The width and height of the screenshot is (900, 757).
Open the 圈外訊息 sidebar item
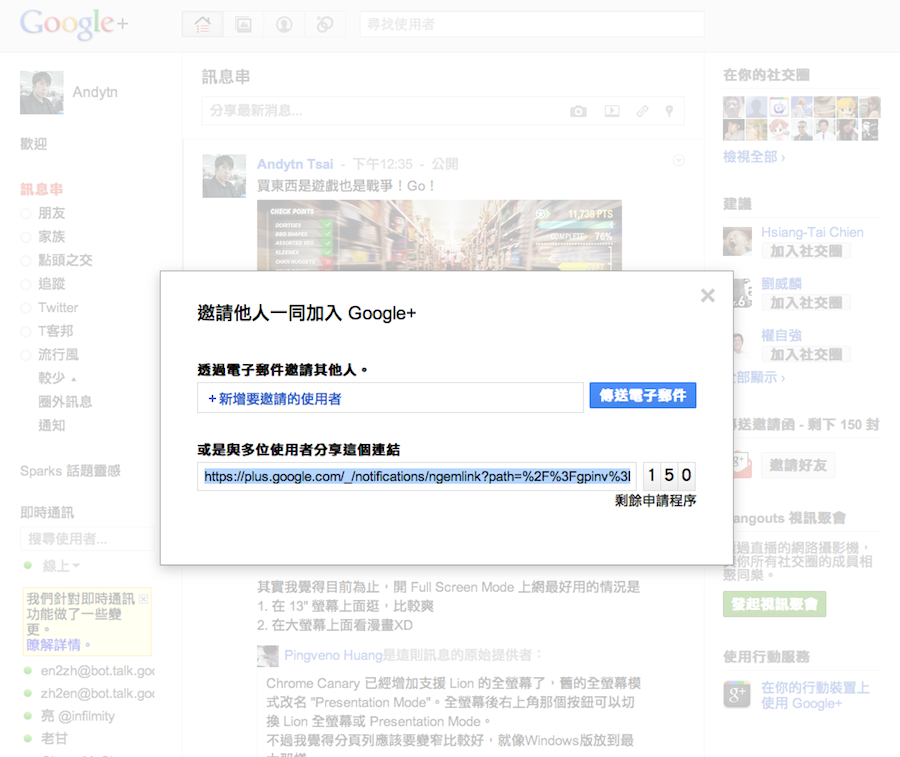click(x=65, y=402)
